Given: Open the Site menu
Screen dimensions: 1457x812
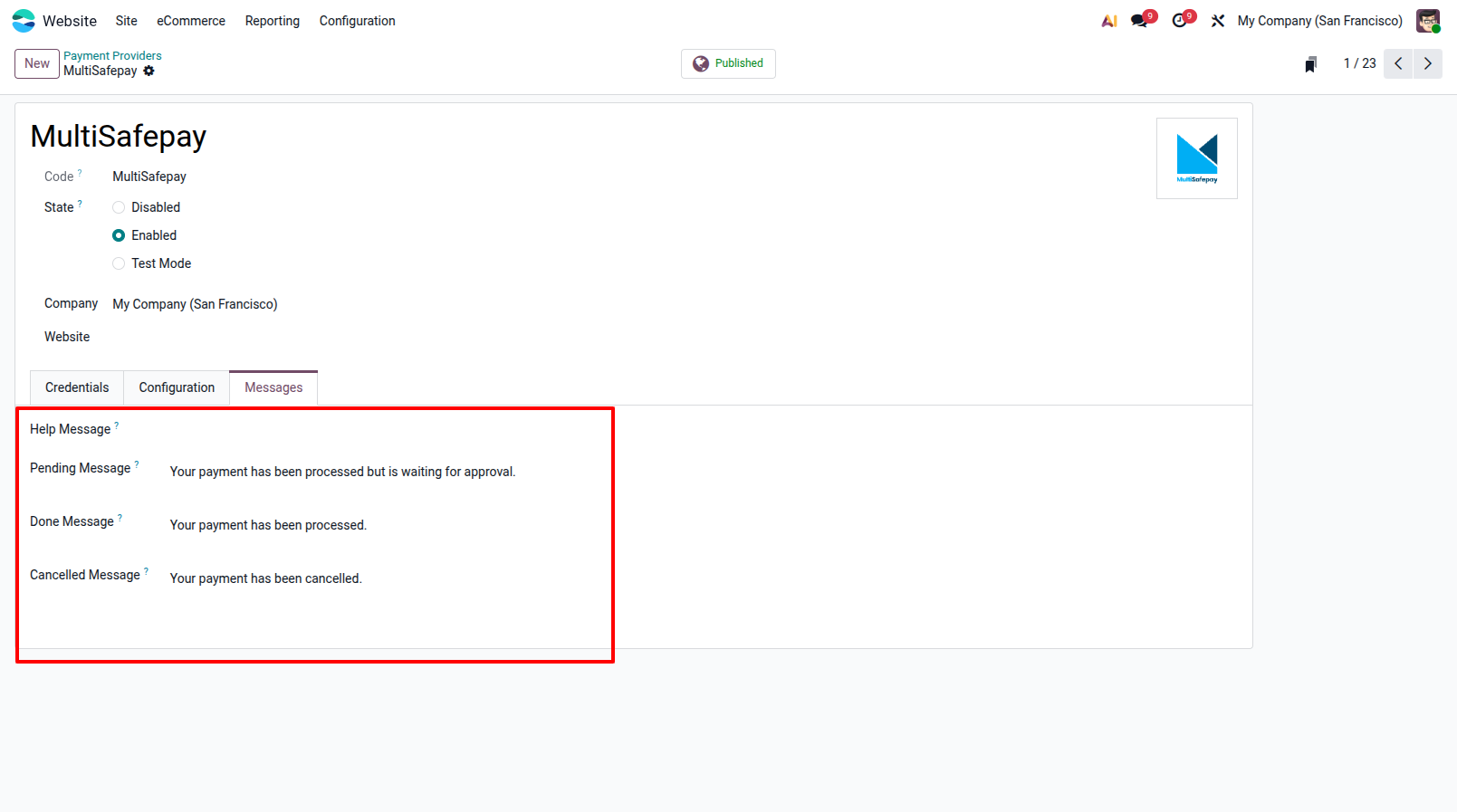Looking at the screenshot, I should (x=127, y=21).
